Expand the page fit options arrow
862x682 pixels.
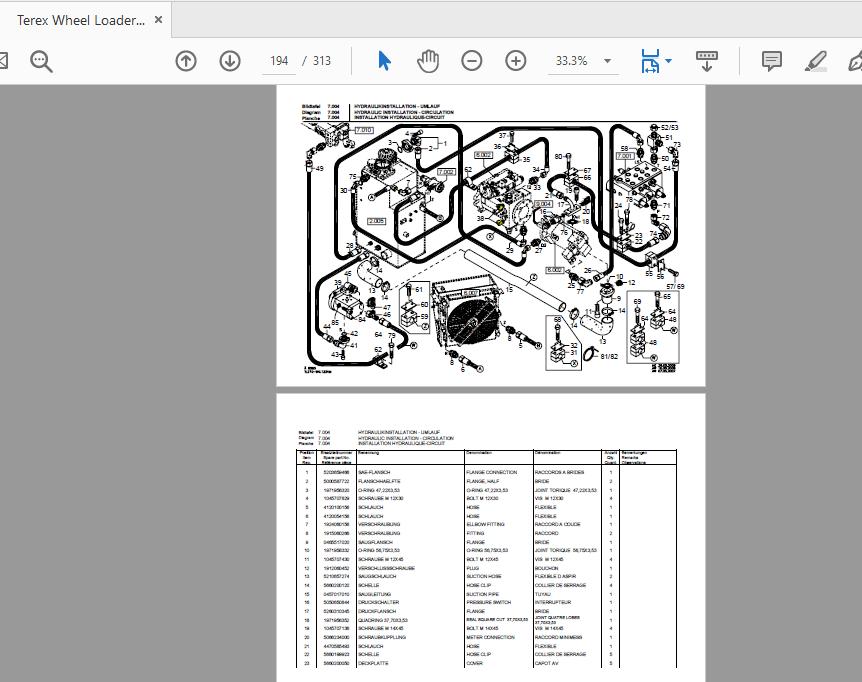[669, 61]
